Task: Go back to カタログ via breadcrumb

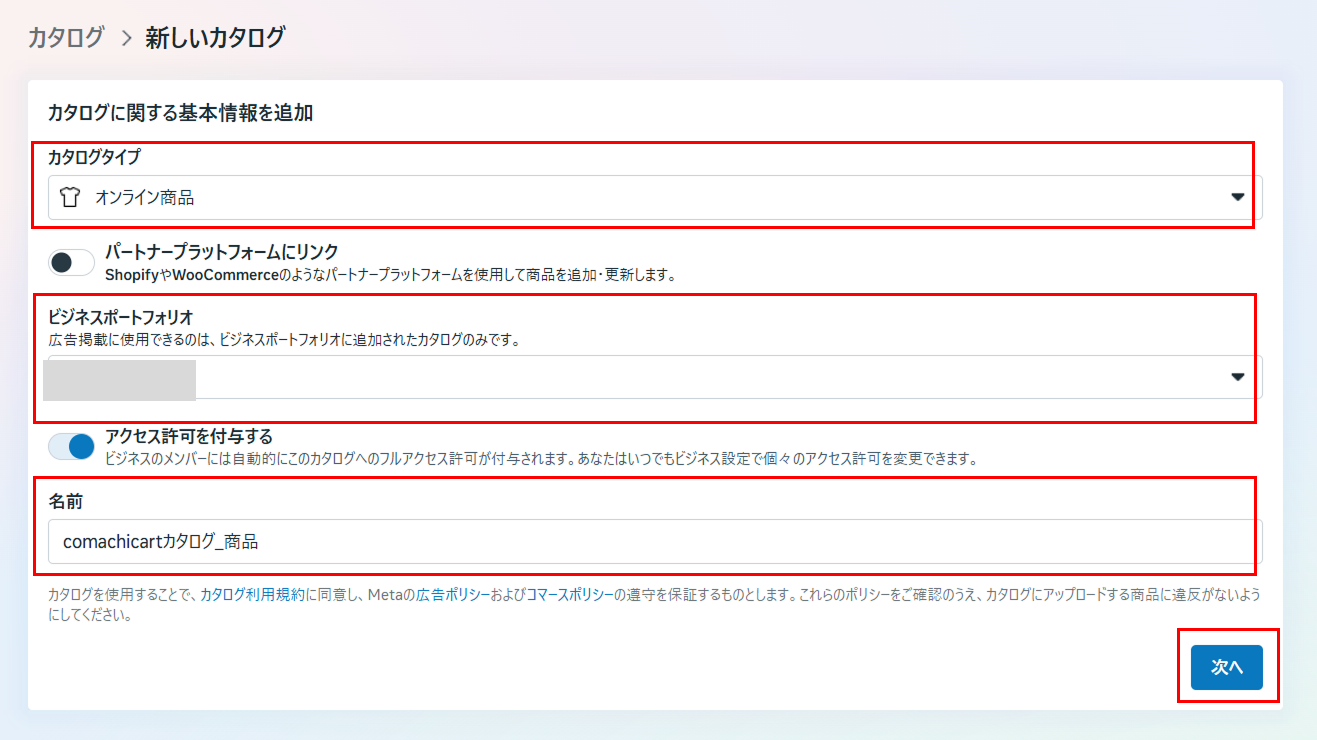Action: pyautogui.click(x=66, y=38)
